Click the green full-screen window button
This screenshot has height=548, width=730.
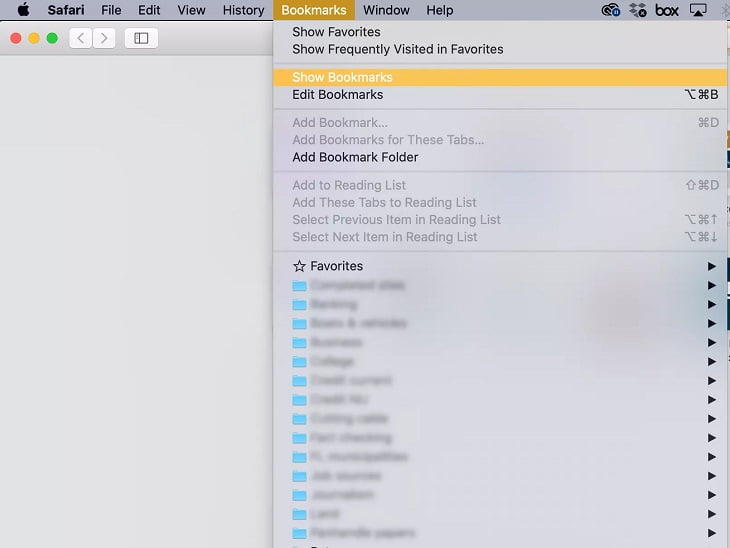[x=52, y=38]
